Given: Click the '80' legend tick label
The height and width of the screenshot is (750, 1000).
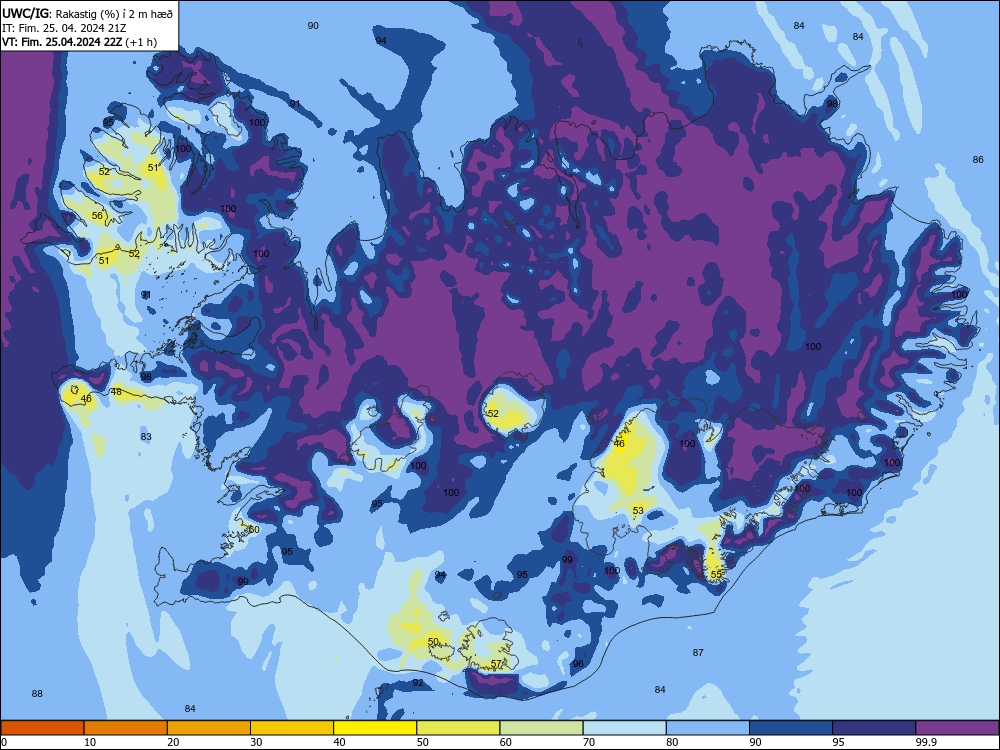Looking at the screenshot, I should [672, 742].
